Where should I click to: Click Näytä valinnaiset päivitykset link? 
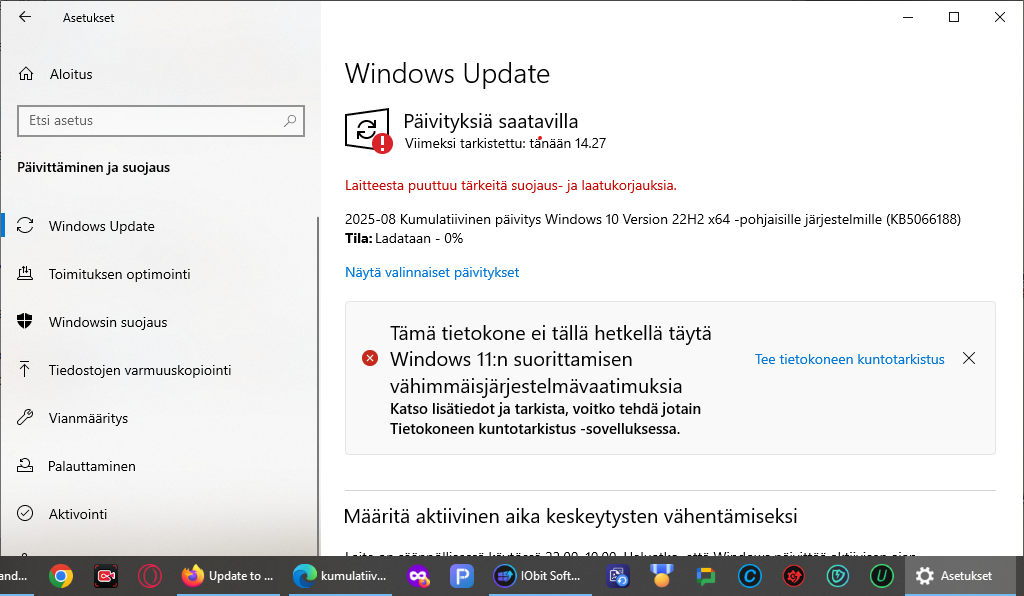[x=432, y=272]
